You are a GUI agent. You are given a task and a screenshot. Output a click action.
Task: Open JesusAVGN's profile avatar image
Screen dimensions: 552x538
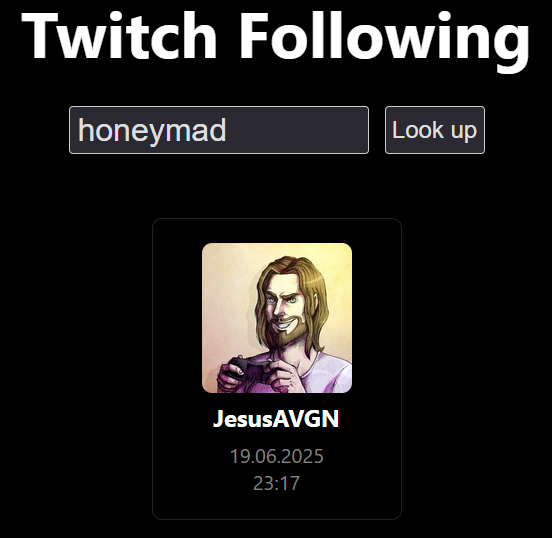pos(277,318)
